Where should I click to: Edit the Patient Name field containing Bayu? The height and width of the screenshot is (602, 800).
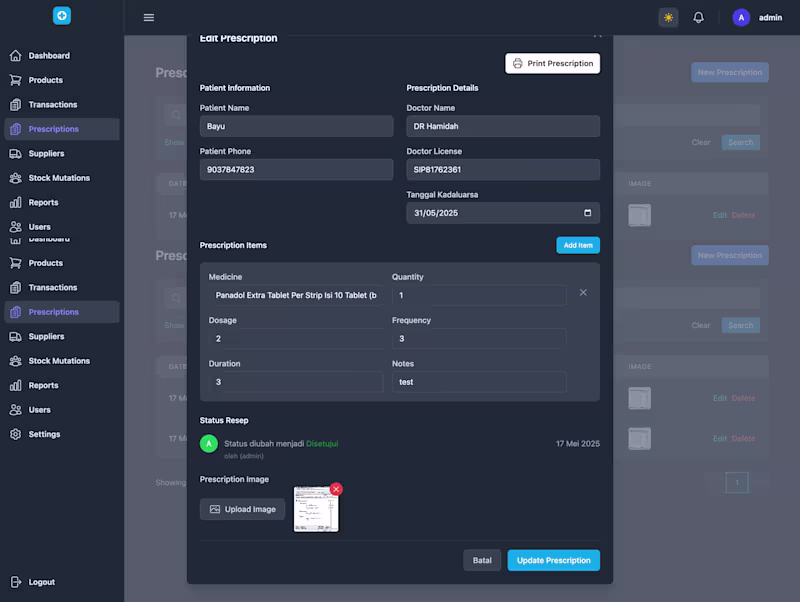pos(296,126)
